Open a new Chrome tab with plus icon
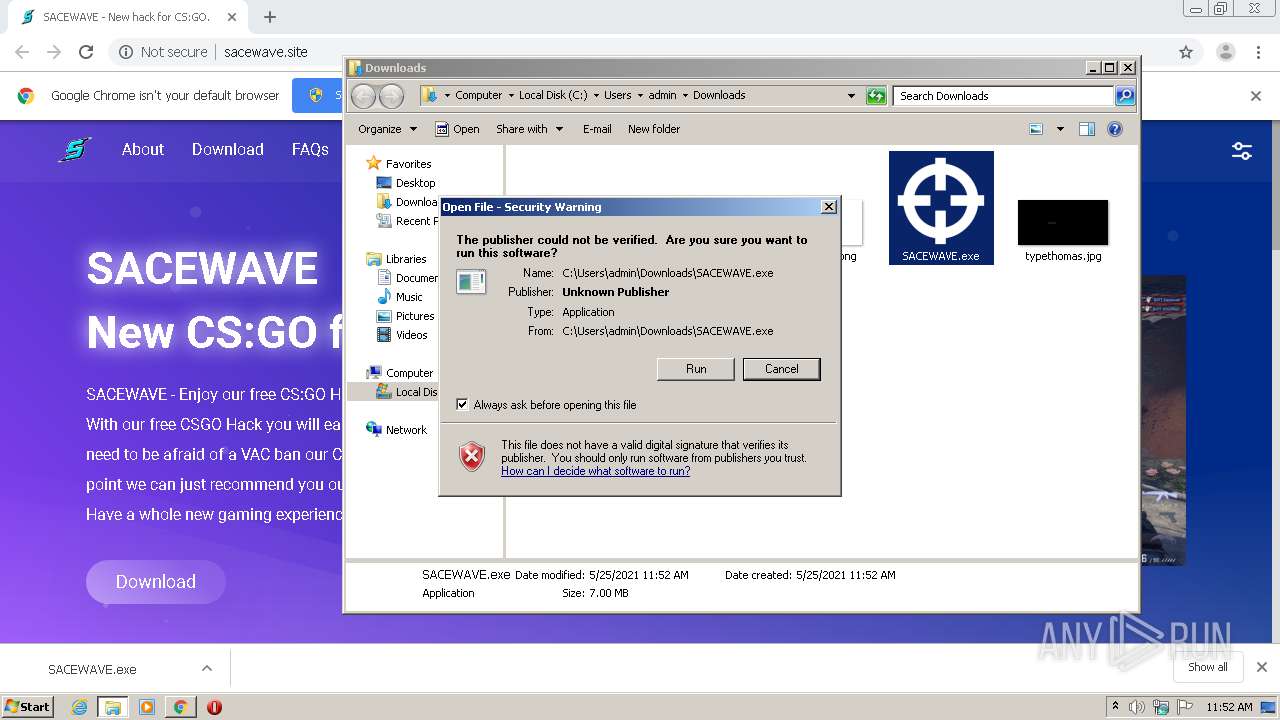 (270, 17)
